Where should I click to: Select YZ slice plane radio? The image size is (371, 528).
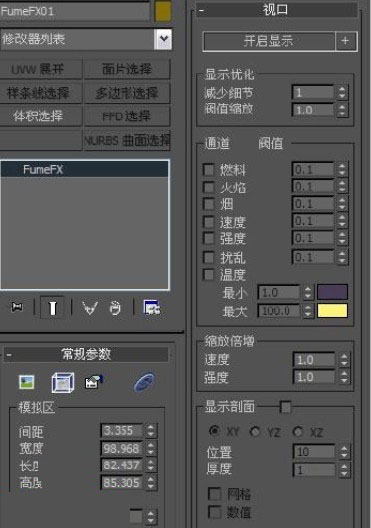coord(256,431)
